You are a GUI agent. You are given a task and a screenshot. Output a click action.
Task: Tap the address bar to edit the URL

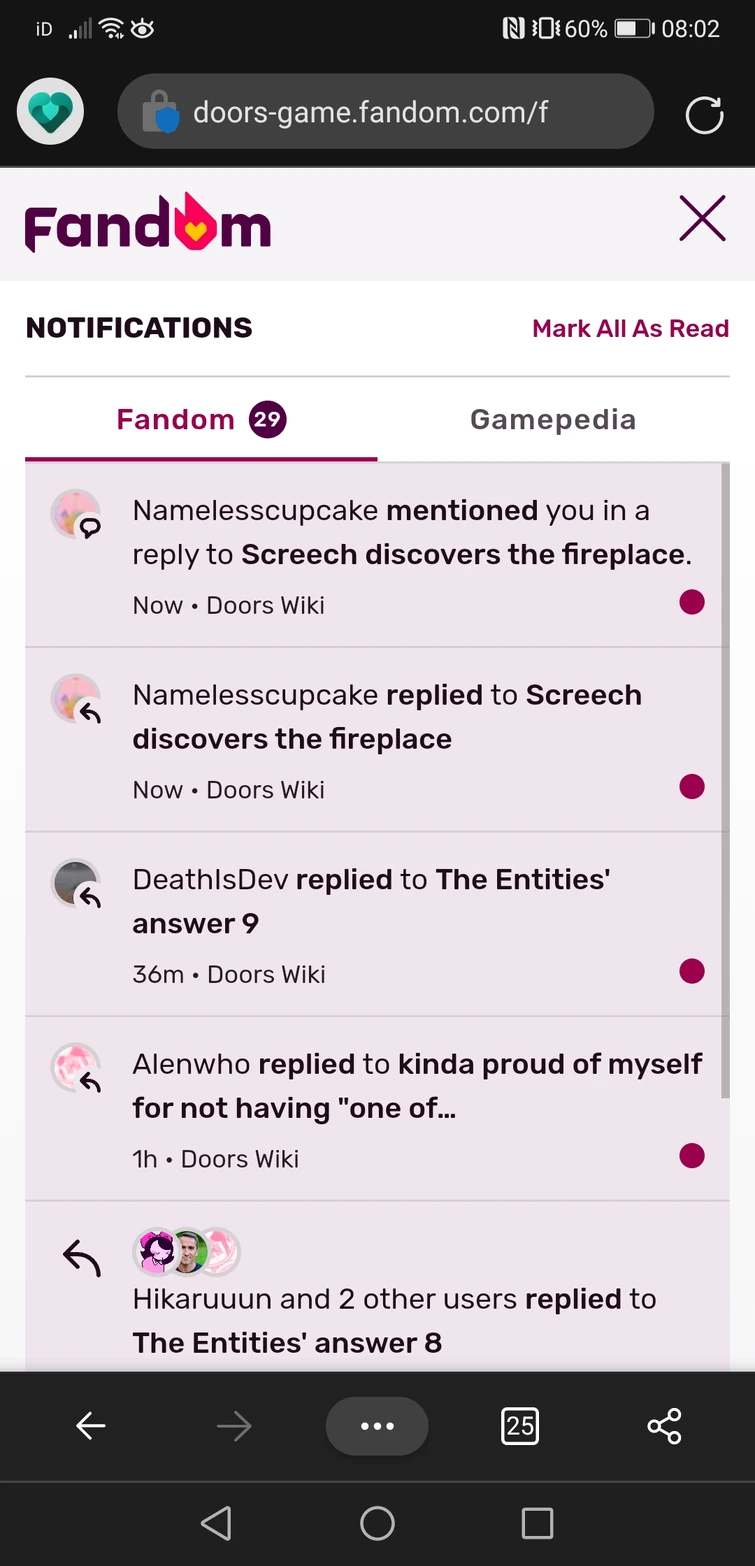click(400, 112)
